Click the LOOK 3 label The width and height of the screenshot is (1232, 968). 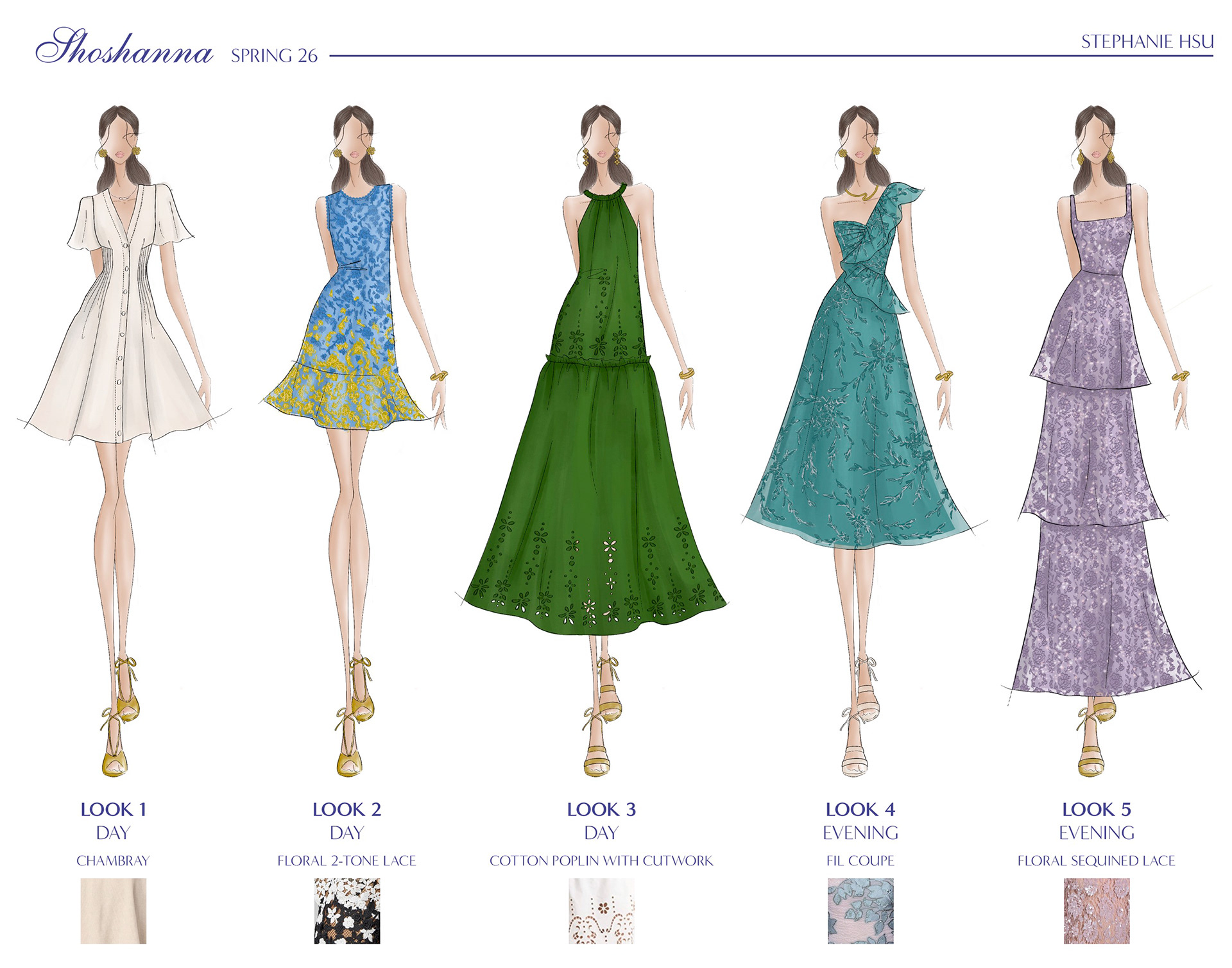click(601, 810)
